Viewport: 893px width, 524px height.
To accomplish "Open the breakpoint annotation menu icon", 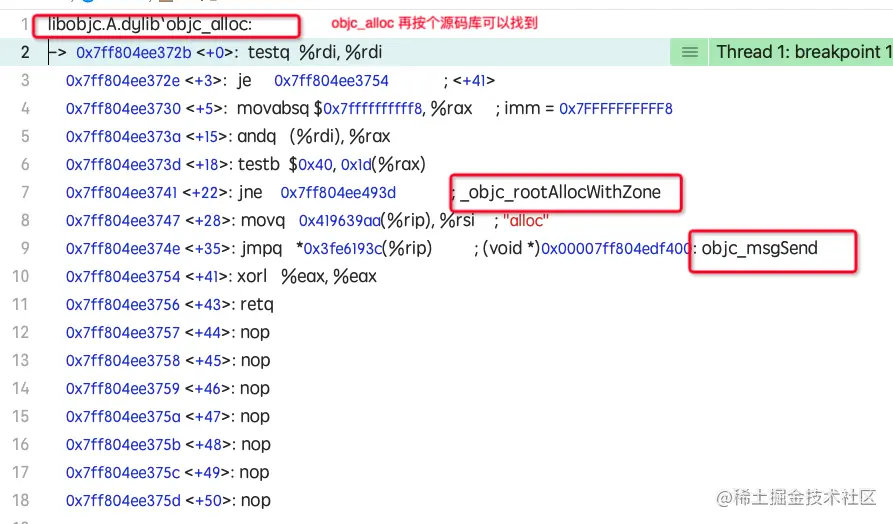I will pos(690,52).
